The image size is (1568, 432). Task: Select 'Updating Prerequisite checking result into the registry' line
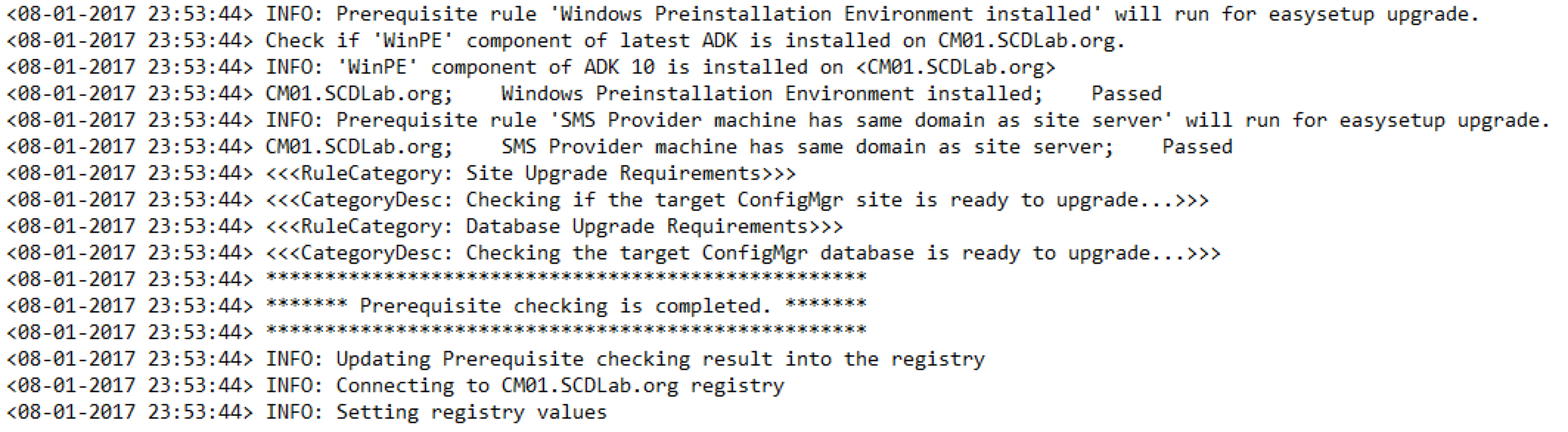496,359
